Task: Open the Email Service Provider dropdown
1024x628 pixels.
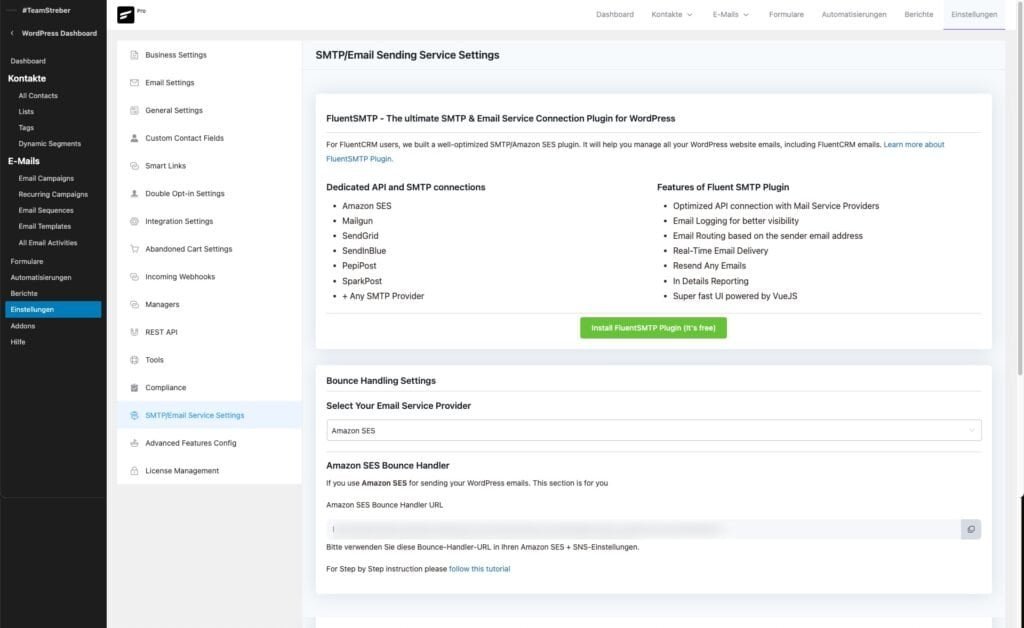Action: 653,430
